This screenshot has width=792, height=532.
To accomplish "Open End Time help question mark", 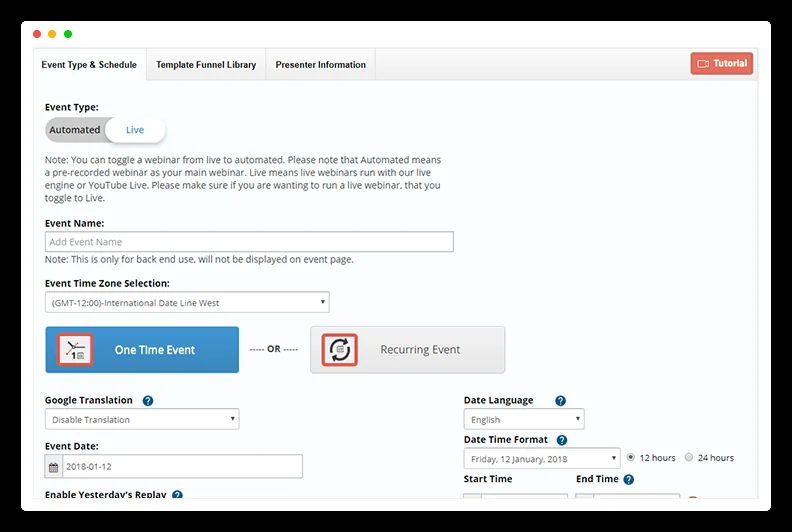I will (628, 479).
